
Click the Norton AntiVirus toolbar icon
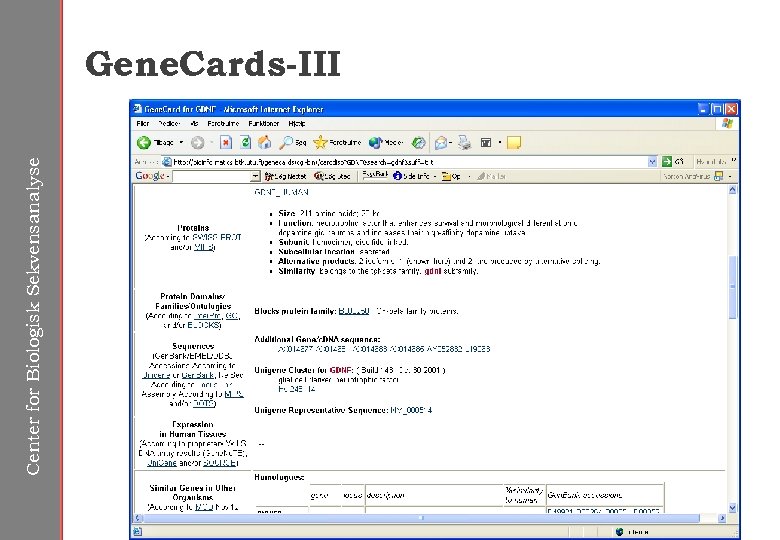[x=718, y=176]
